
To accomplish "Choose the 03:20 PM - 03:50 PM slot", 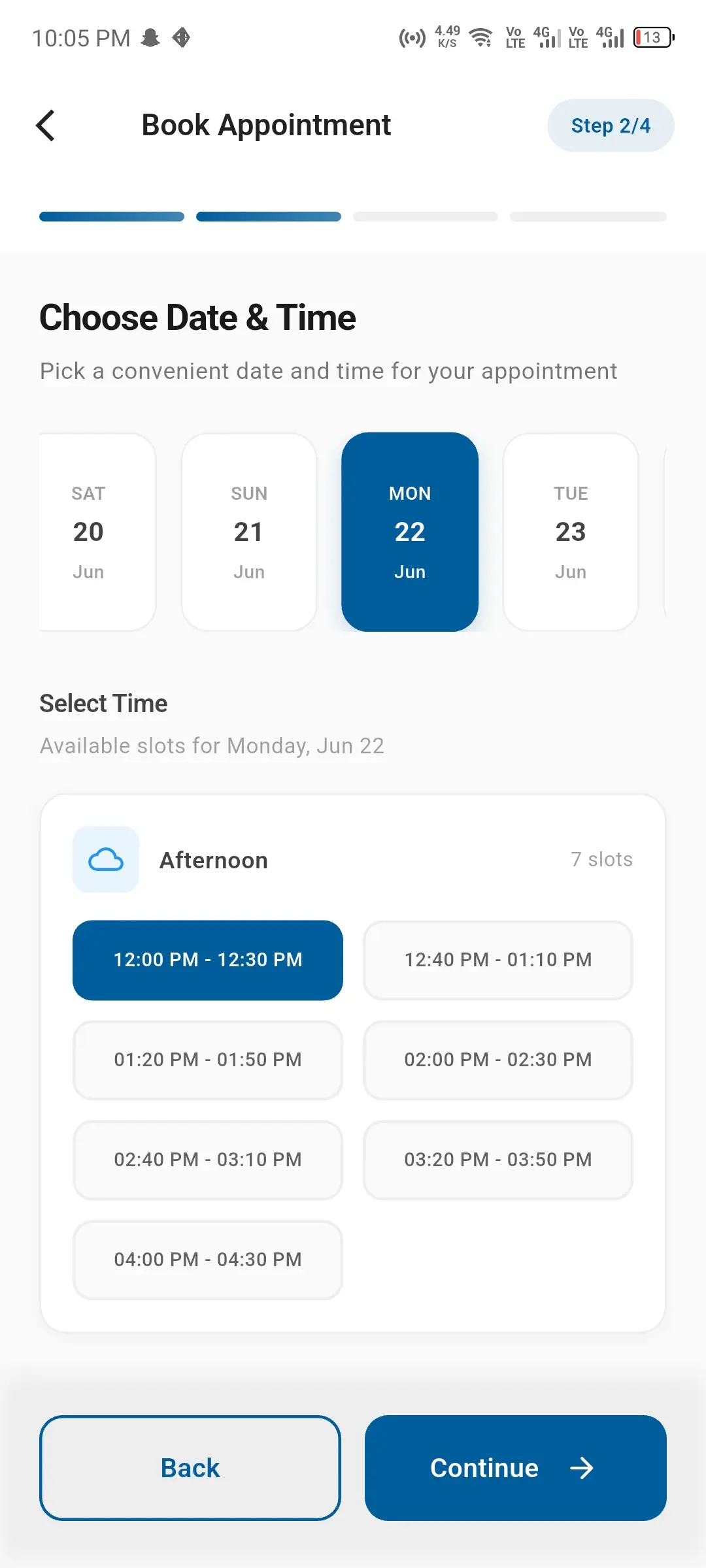I will [498, 1160].
